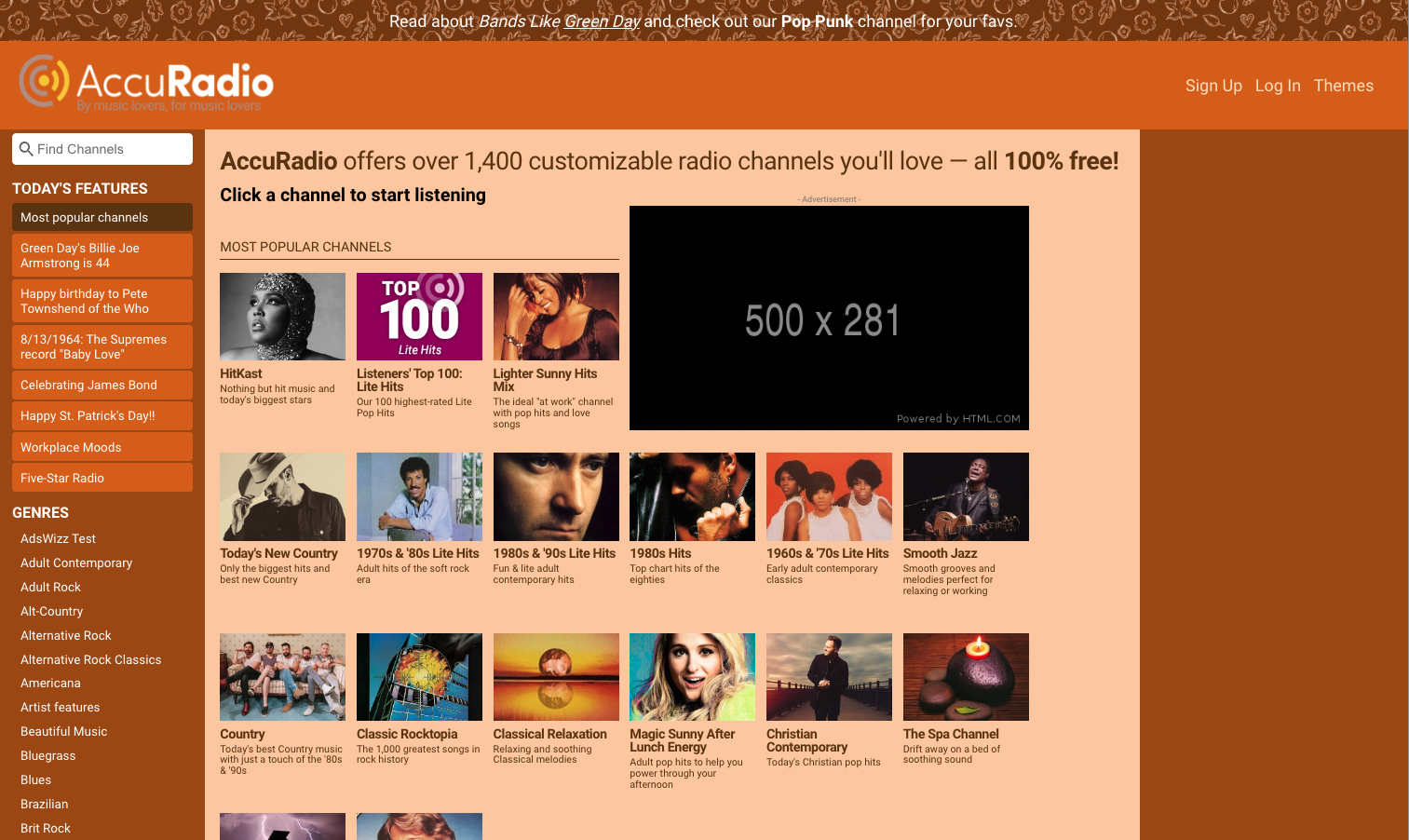Click the Sign Up link
1409x840 pixels.
click(1213, 86)
